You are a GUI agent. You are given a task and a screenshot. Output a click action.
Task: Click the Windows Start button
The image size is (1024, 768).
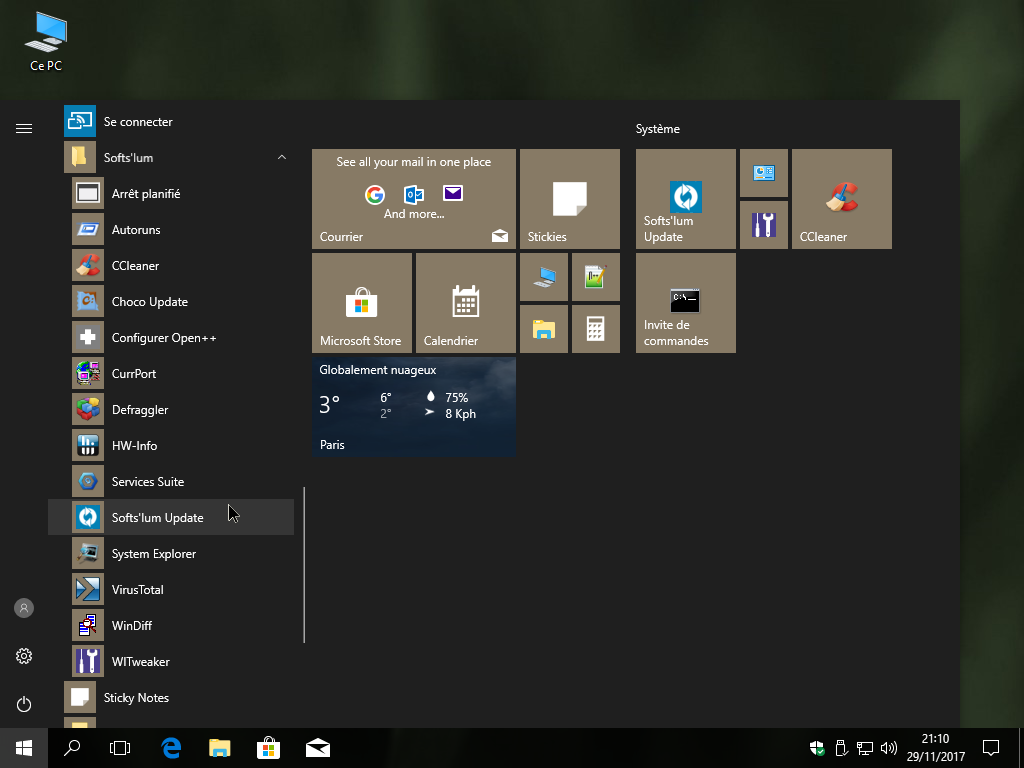point(24,748)
